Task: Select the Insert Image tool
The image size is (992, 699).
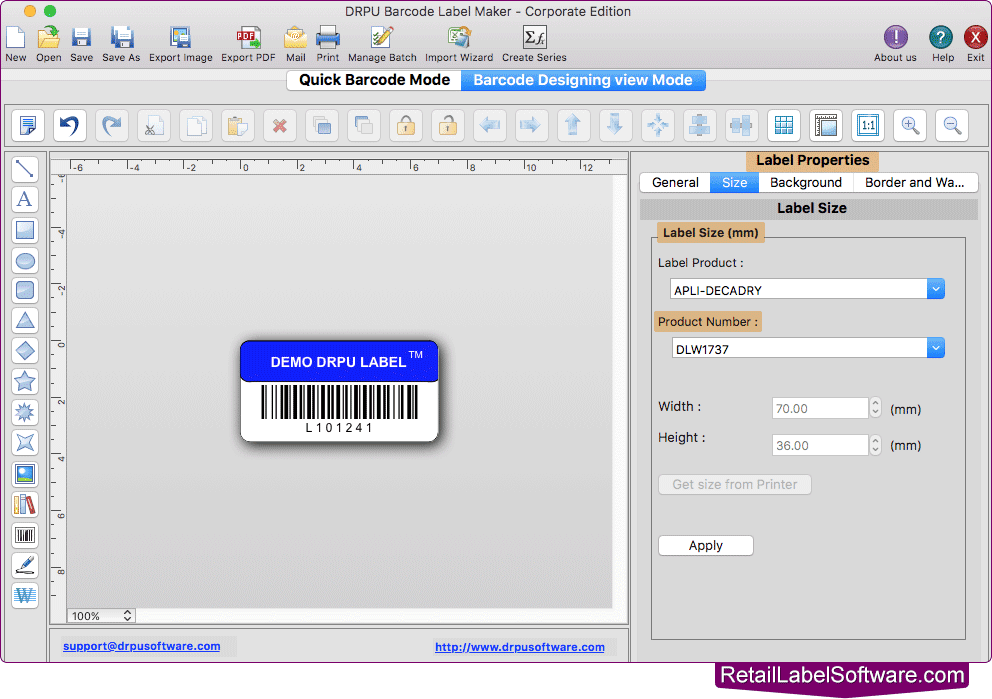Action: point(25,474)
